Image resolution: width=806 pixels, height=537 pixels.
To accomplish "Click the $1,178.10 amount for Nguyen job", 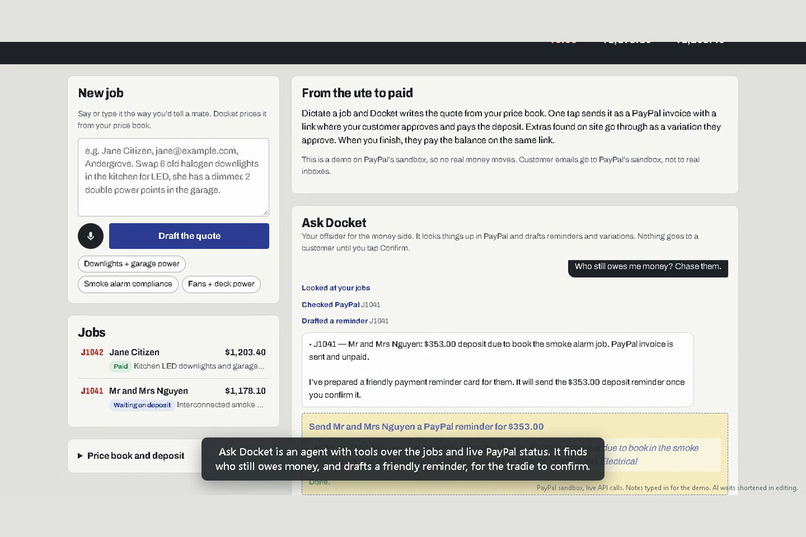I will [245, 391].
